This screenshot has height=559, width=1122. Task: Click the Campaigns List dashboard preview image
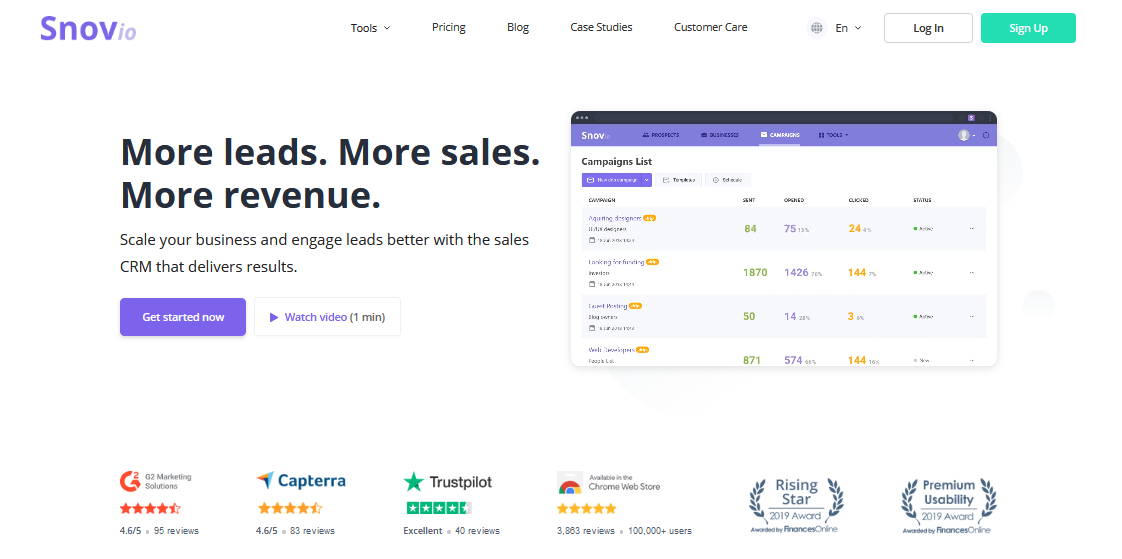point(784,238)
